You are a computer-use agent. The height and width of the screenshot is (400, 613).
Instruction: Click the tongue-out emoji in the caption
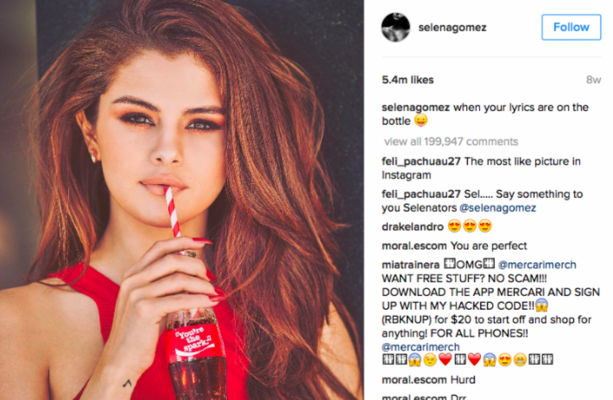point(421,120)
